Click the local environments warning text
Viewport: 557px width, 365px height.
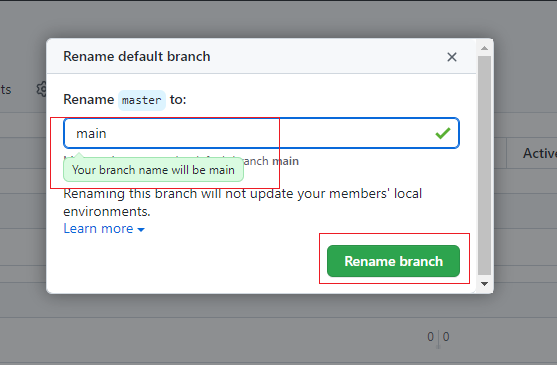(243, 202)
